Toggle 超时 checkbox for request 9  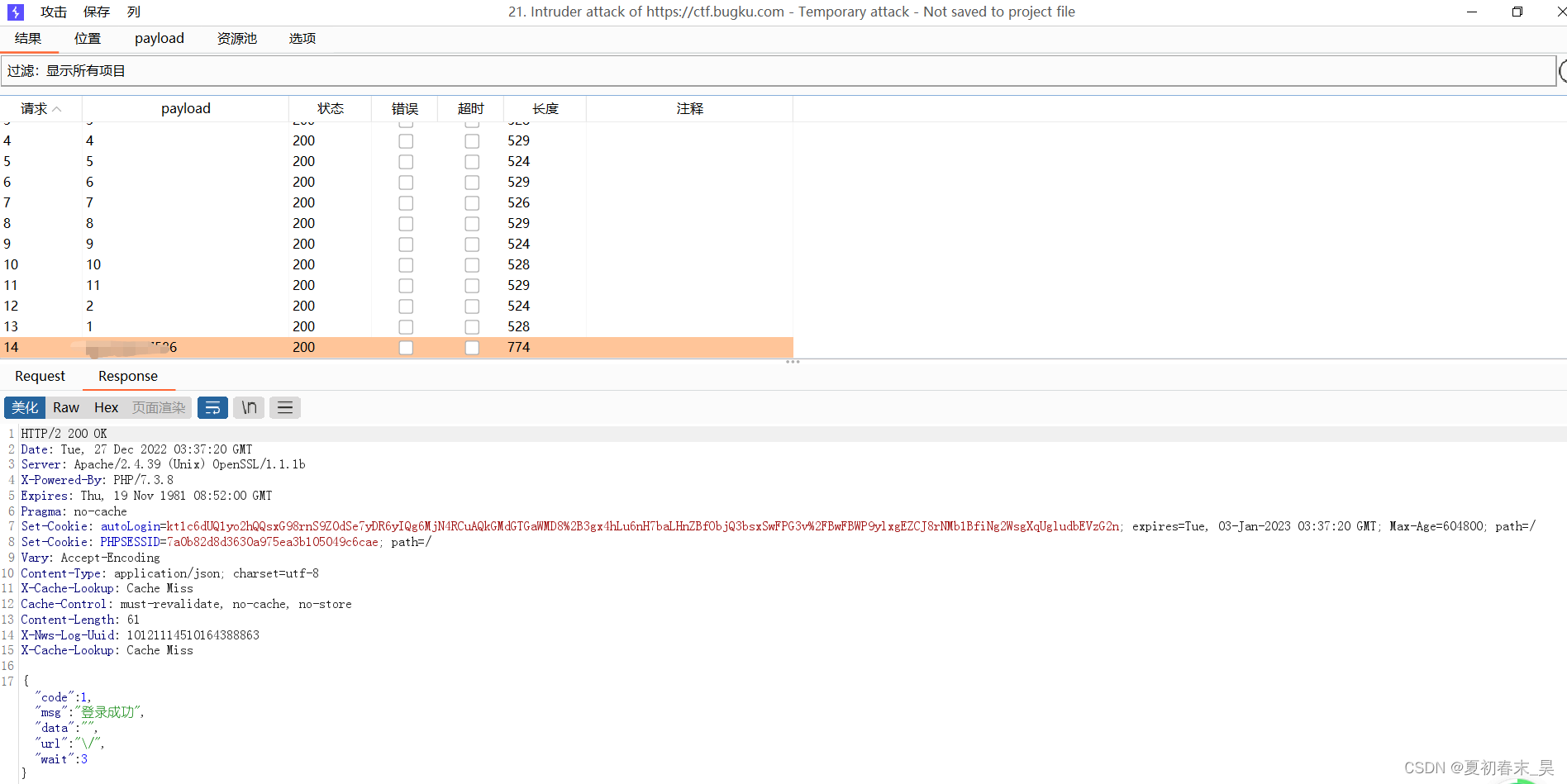pyautogui.click(x=472, y=245)
